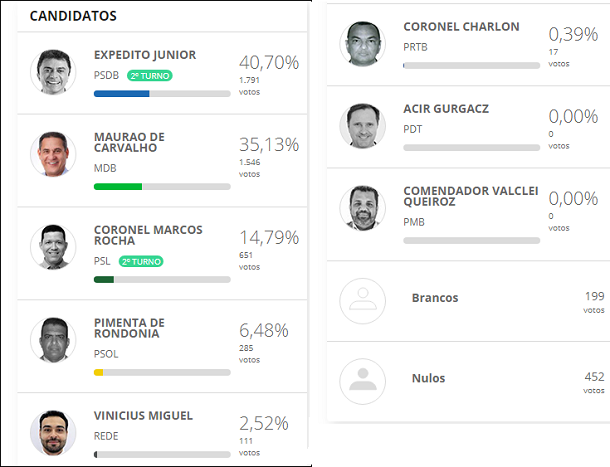The height and width of the screenshot is (467, 610).
Task: Select Acir Gurgacz's portrait image
Action: click(363, 126)
